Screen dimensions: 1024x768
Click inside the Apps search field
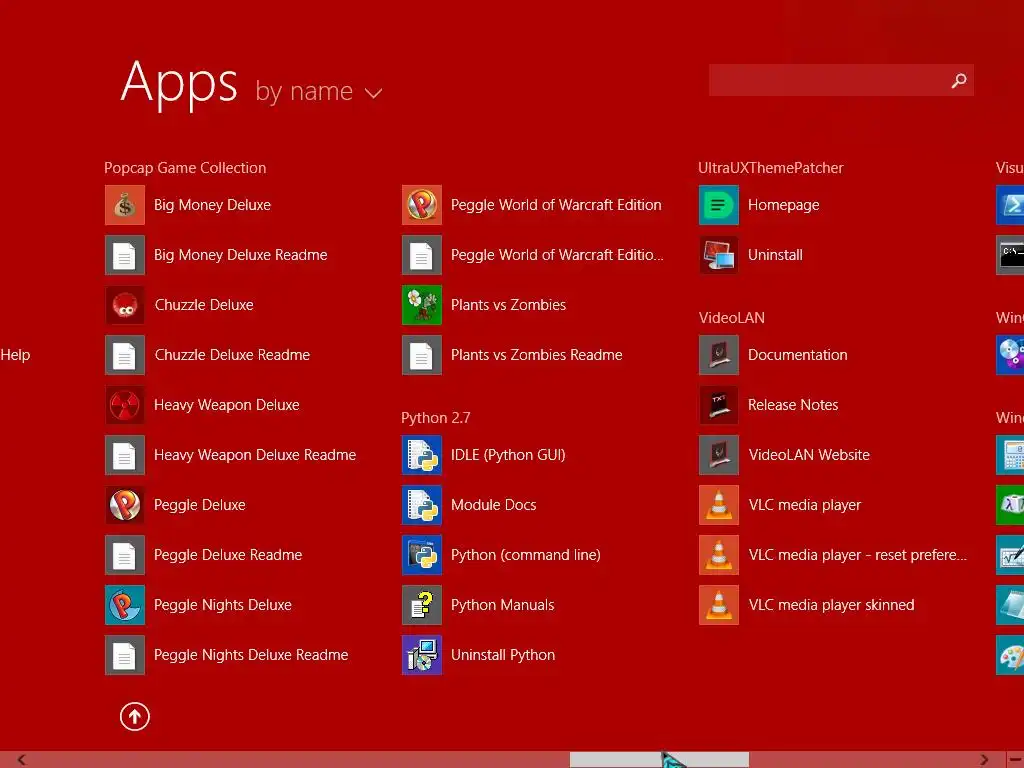pyautogui.click(x=841, y=80)
